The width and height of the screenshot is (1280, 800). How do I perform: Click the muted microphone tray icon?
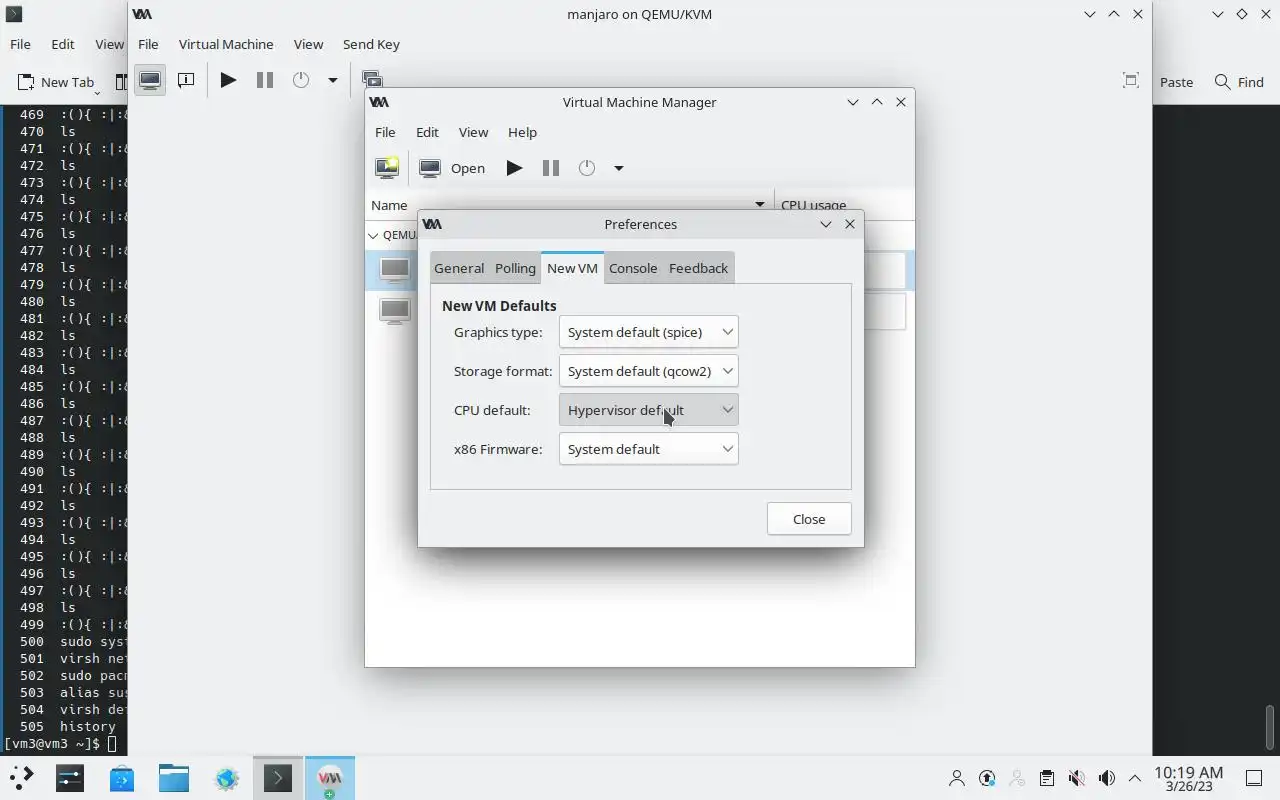pyautogui.click(x=1076, y=778)
